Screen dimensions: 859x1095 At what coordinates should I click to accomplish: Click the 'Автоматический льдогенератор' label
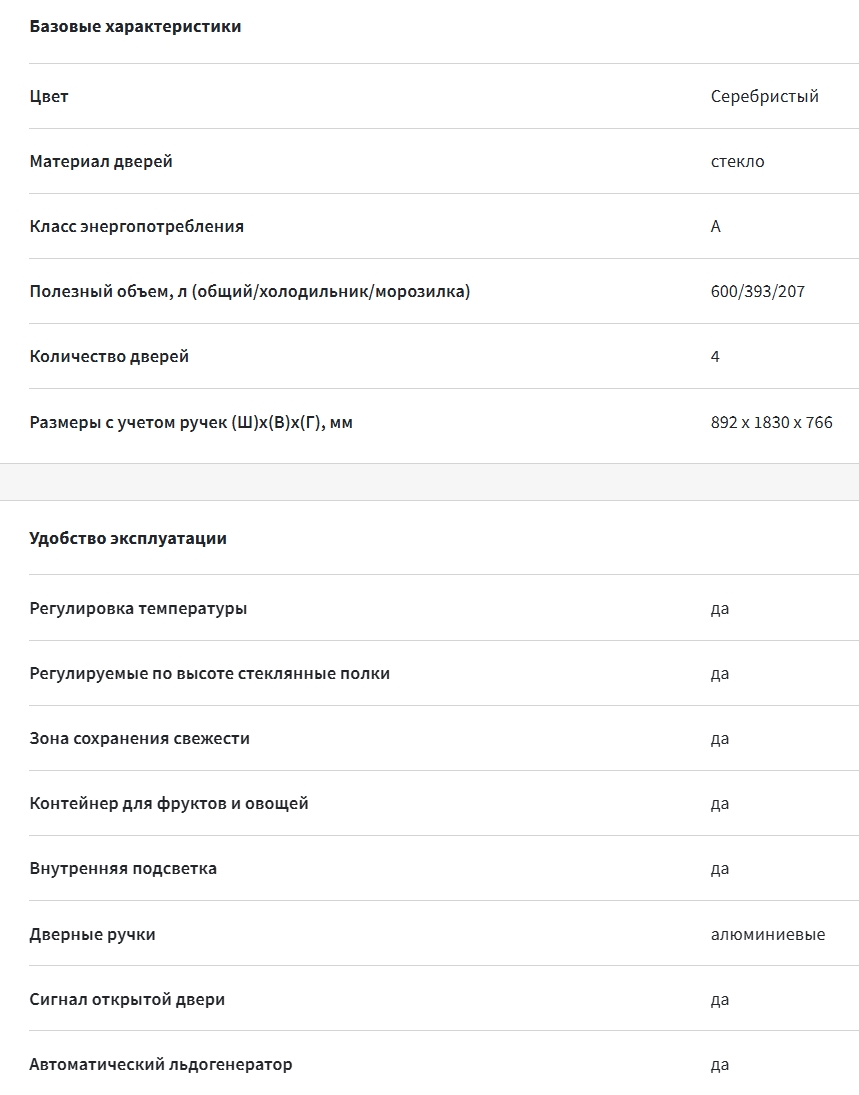[161, 1064]
